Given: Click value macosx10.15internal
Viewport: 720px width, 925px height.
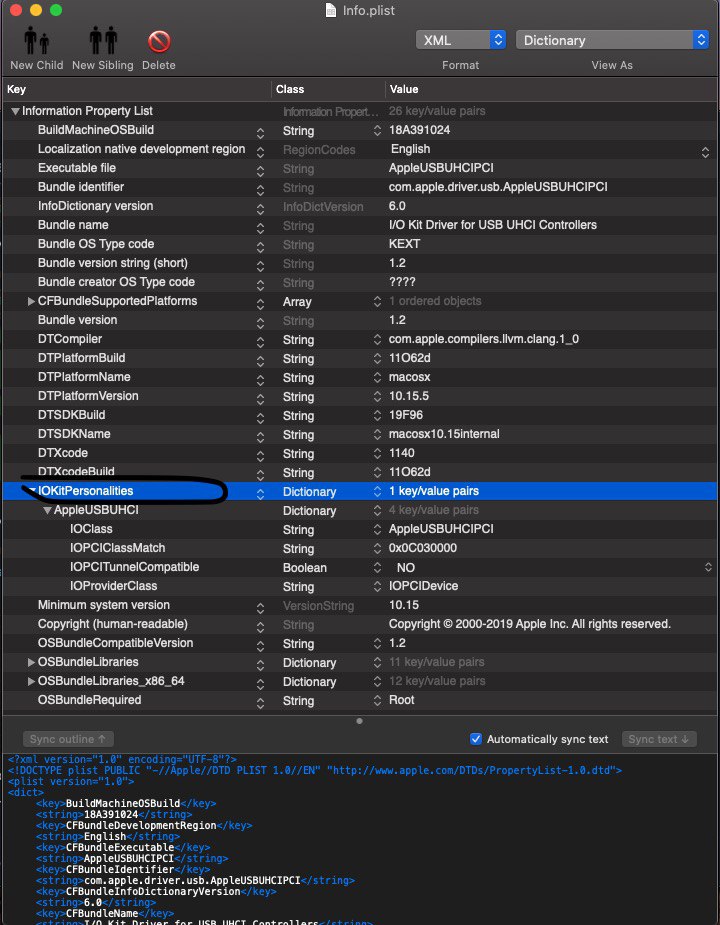Looking at the screenshot, I should point(444,434).
